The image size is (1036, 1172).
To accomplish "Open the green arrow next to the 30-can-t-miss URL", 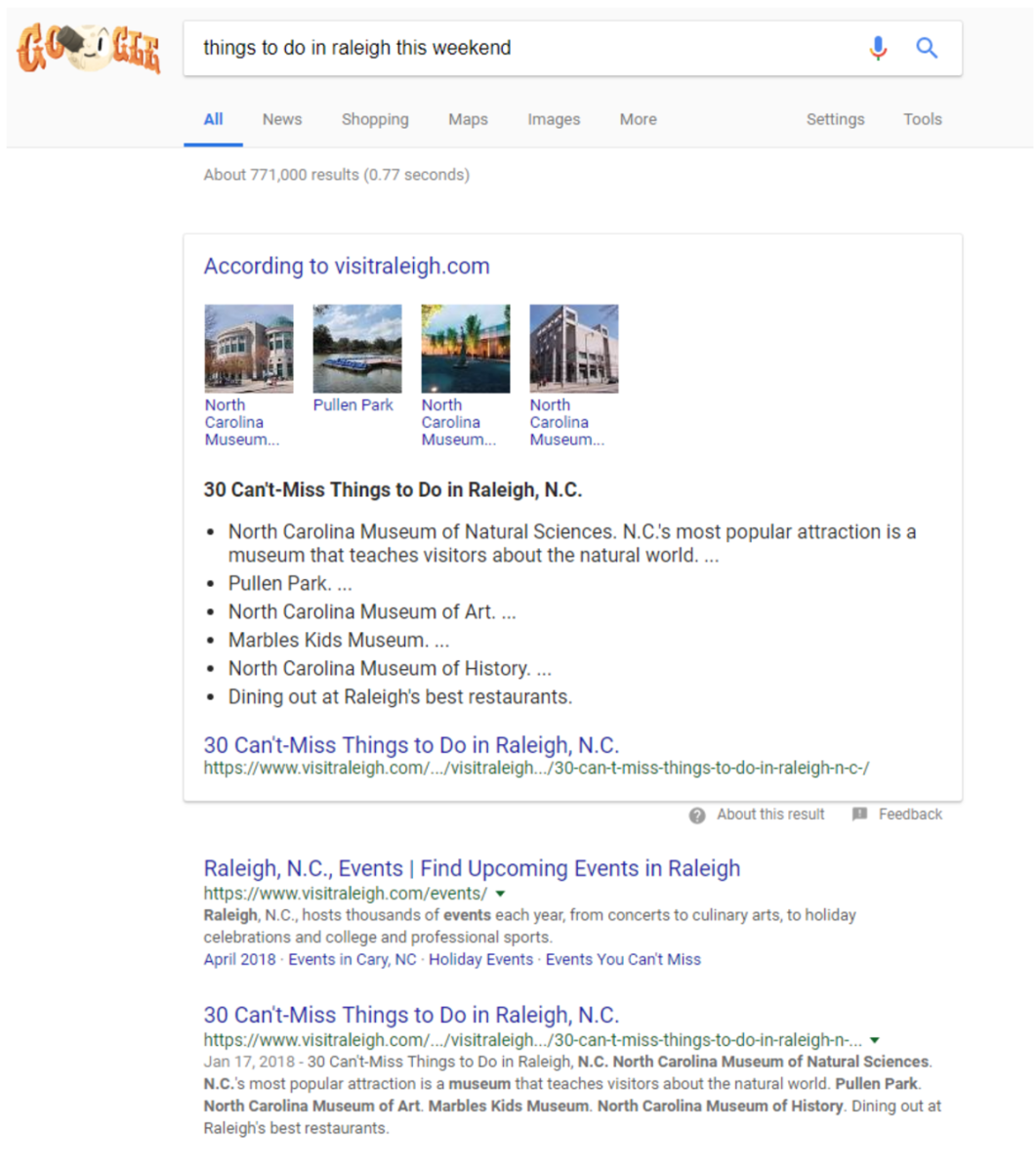I will (875, 1040).
